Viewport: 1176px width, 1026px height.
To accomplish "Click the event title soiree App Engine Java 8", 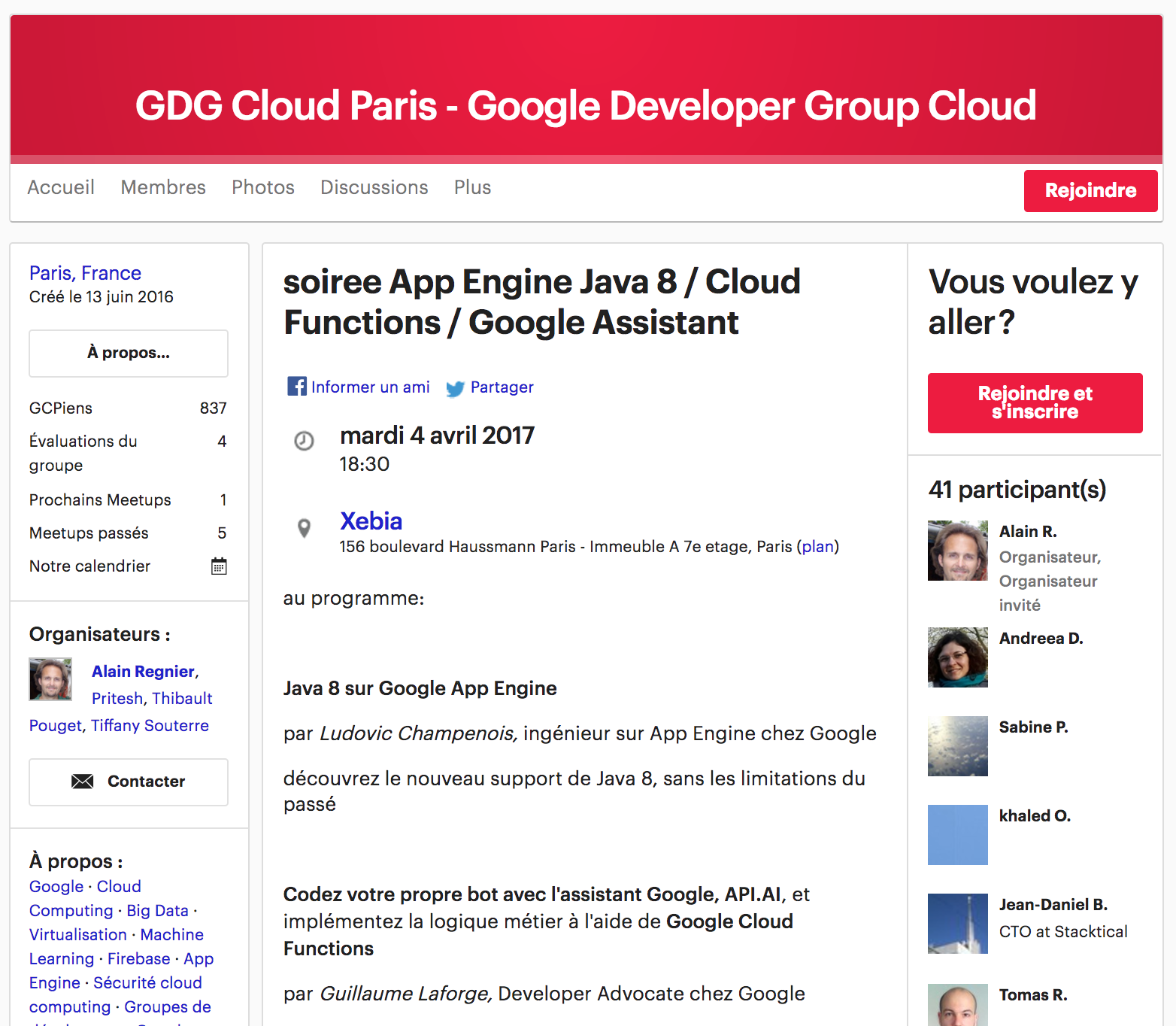I will pyautogui.click(x=542, y=302).
